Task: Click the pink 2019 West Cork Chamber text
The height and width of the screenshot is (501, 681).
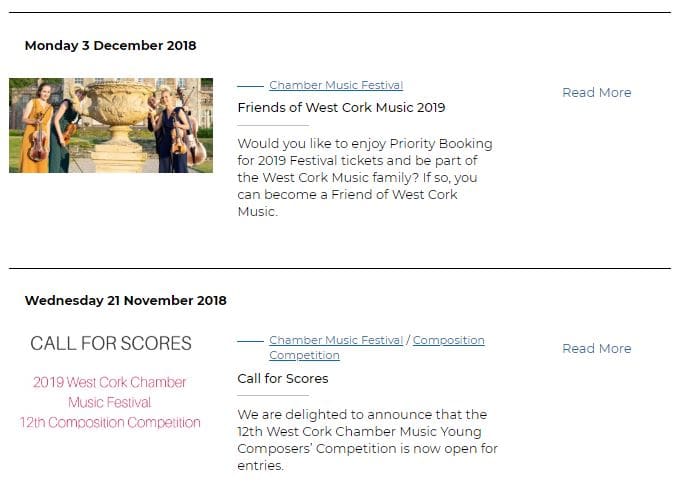Action: (x=109, y=382)
